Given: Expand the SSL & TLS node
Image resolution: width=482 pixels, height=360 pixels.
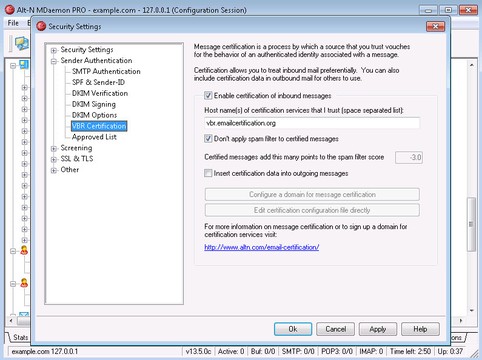Looking at the screenshot, I should point(54,159).
